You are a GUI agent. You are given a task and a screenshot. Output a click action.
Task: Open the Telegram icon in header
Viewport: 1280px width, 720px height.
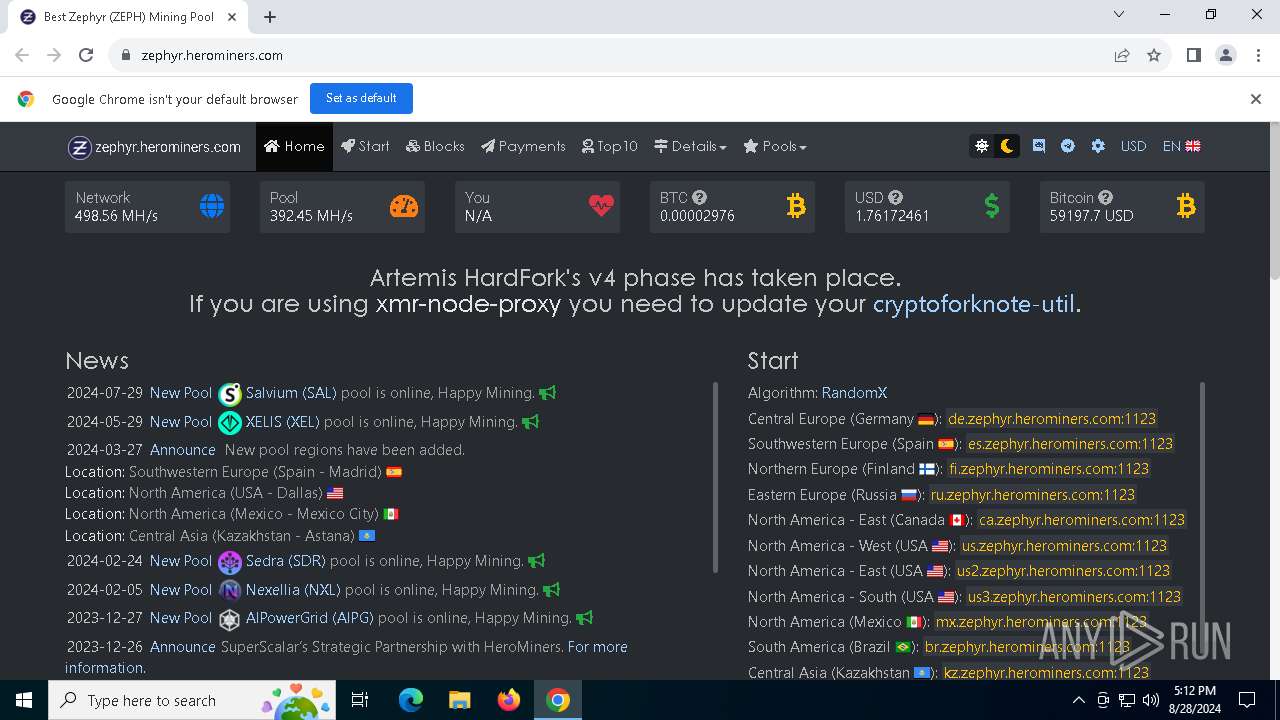point(1068,146)
